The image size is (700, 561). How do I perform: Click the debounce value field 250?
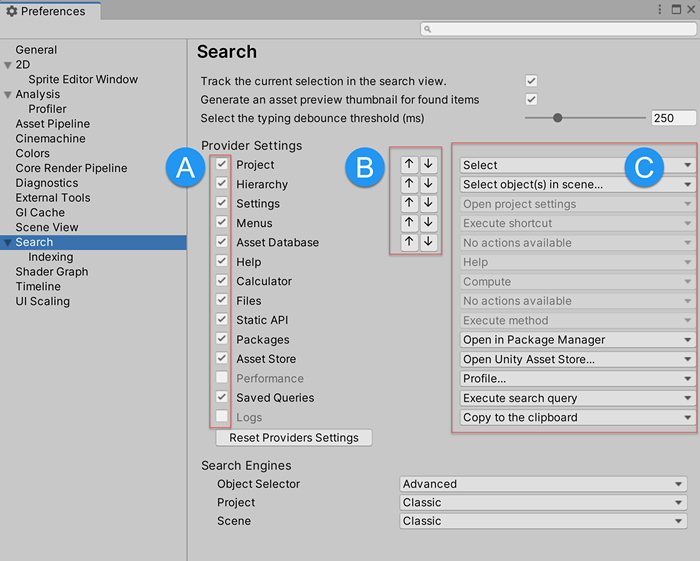point(673,118)
